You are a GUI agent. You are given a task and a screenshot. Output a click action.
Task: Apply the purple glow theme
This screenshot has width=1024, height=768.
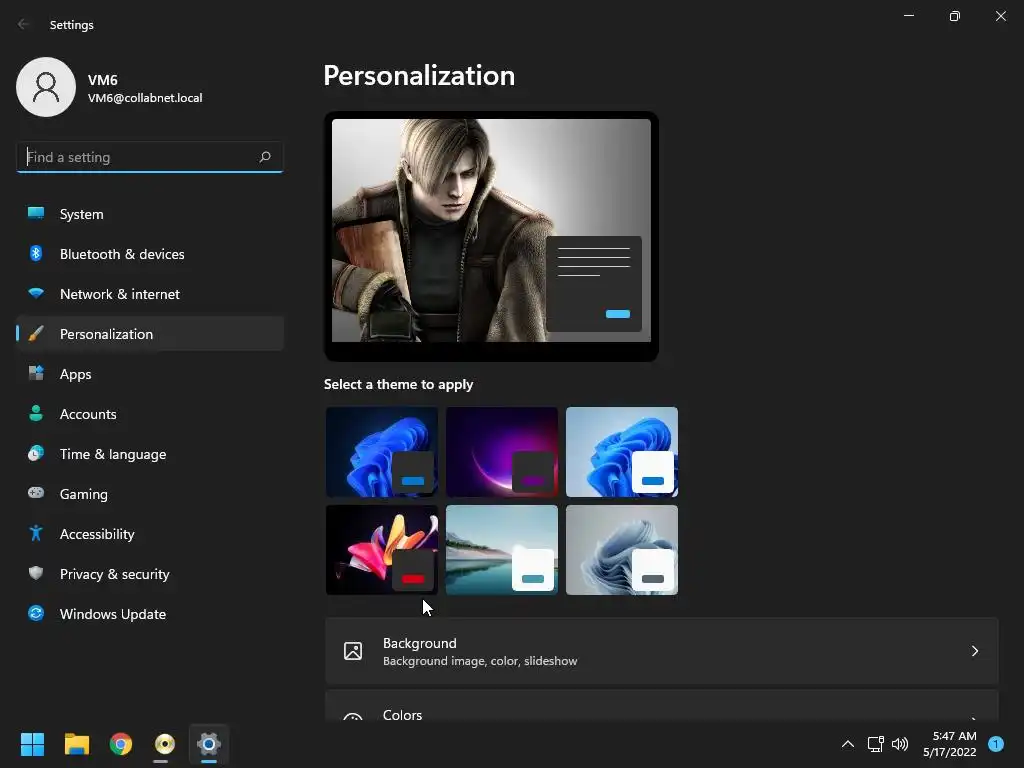pyautogui.click(x=502, y=452)
